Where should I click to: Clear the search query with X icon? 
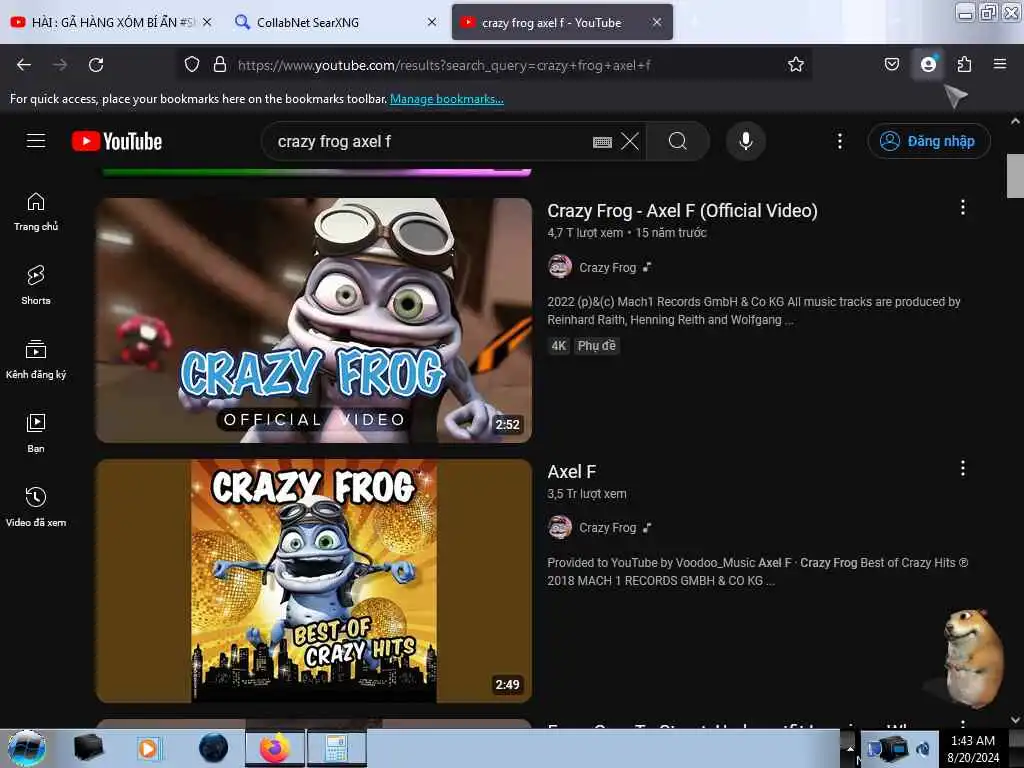point(630,141)
